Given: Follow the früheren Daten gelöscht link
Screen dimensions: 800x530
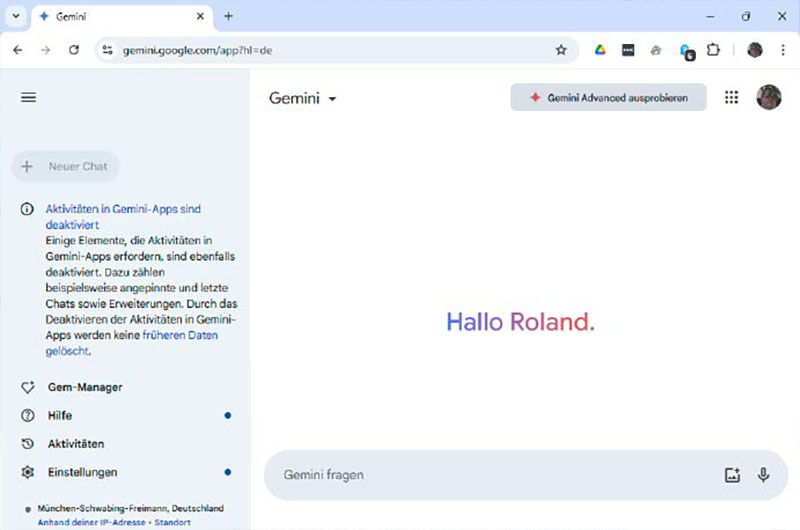Looking at the screenshot, I should point(132,343).
